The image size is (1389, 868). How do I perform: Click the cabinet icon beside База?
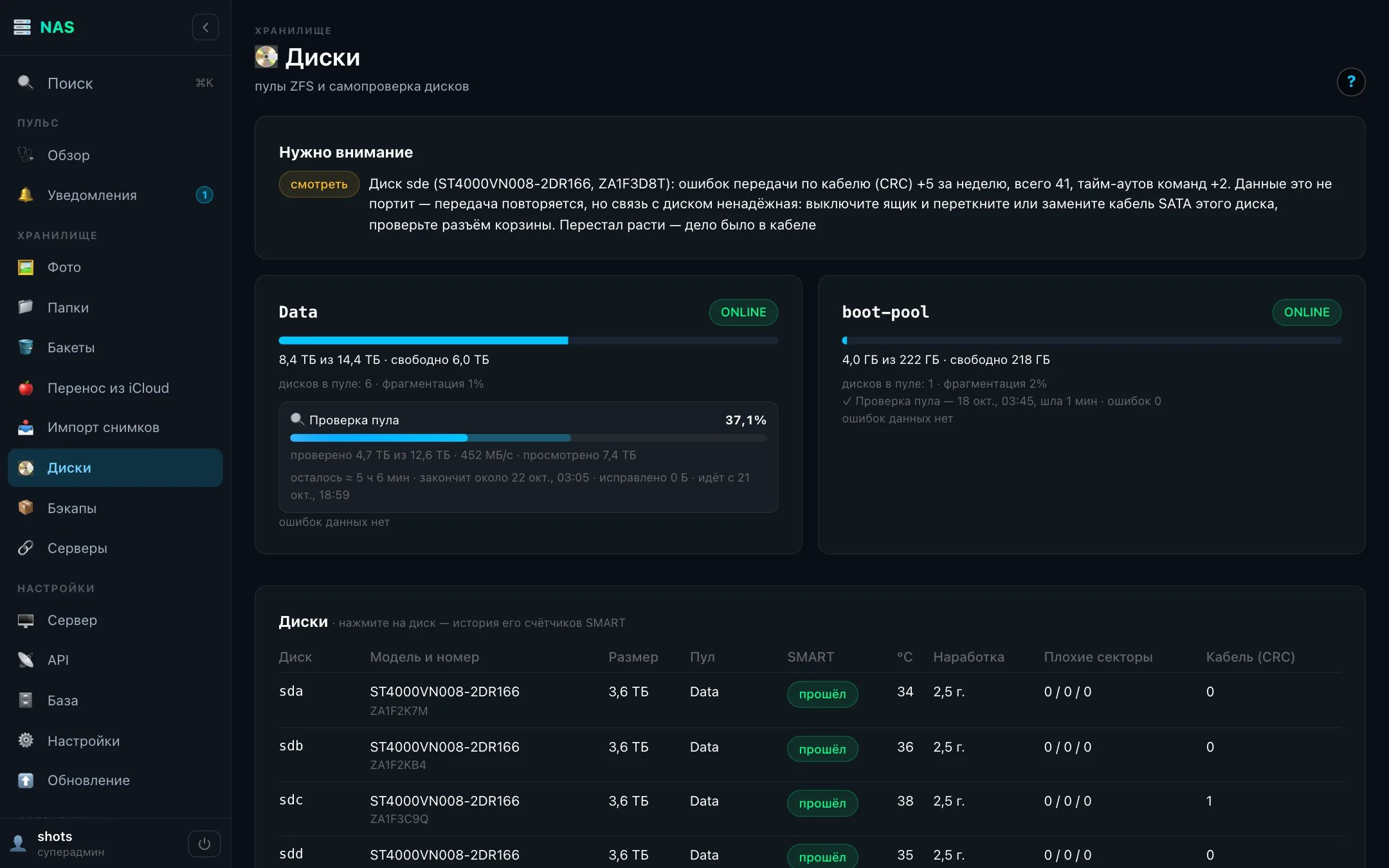coord(26,700)
